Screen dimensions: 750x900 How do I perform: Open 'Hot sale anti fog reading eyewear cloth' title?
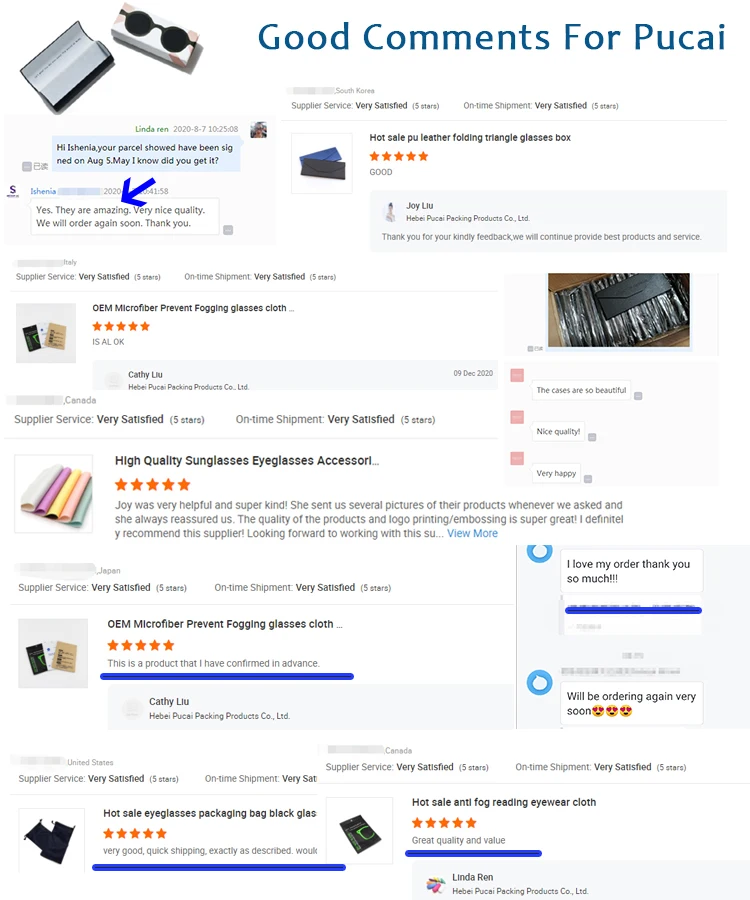tap(504, 802)
